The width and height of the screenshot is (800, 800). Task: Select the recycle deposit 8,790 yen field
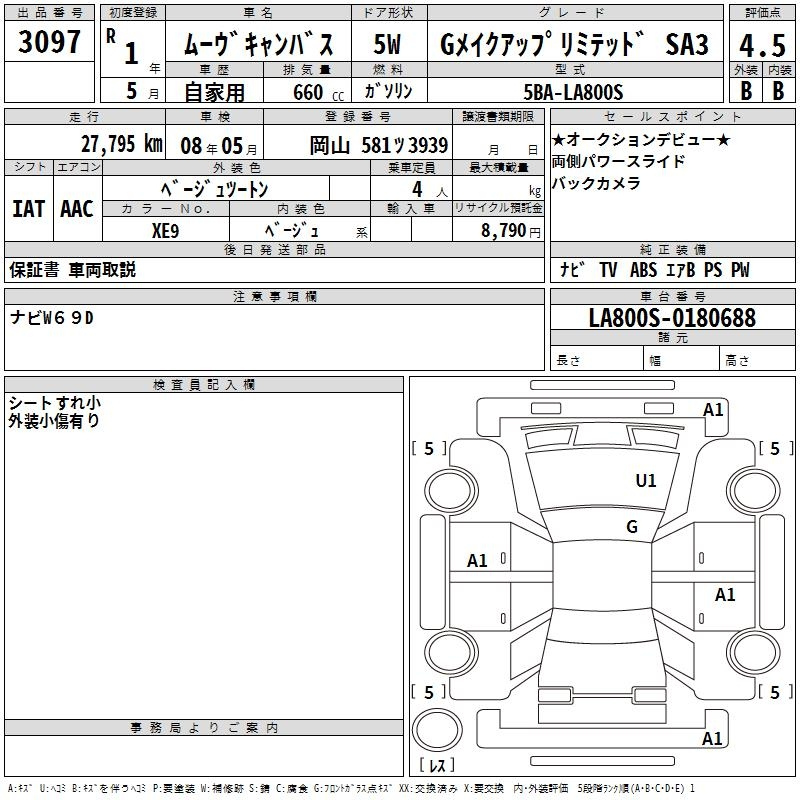pyautogui.click(x=497, y=230)
